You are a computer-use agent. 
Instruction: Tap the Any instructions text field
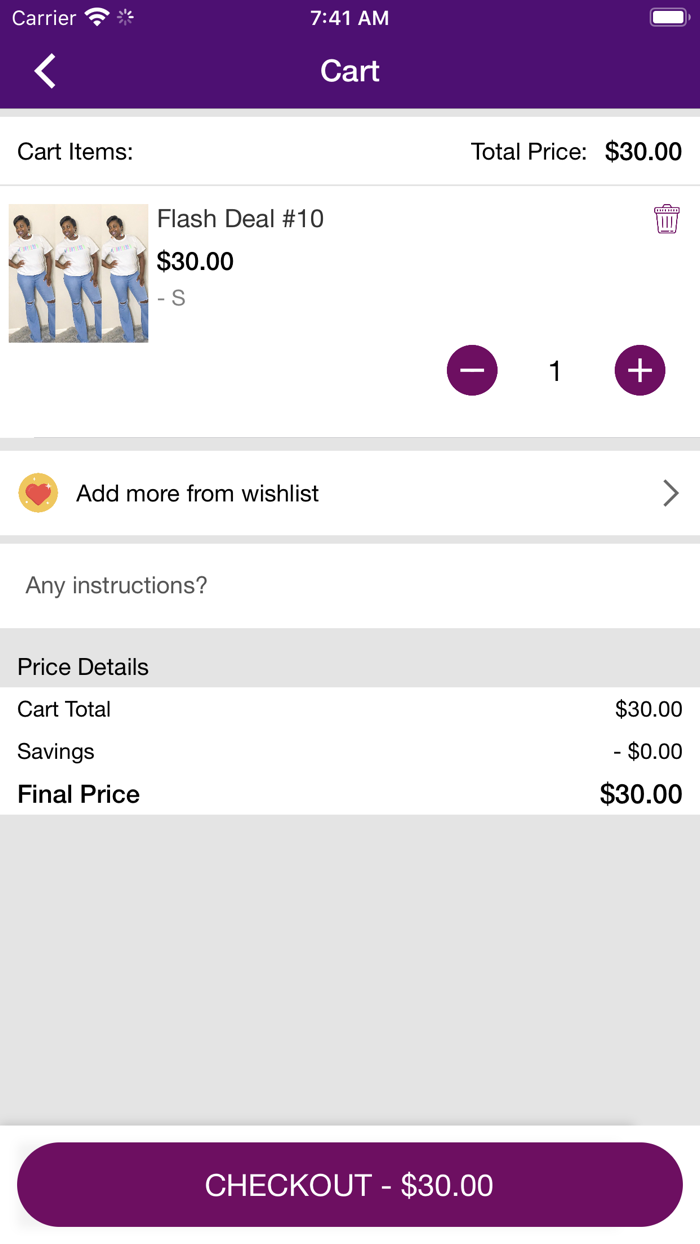(x=350, y=585)
